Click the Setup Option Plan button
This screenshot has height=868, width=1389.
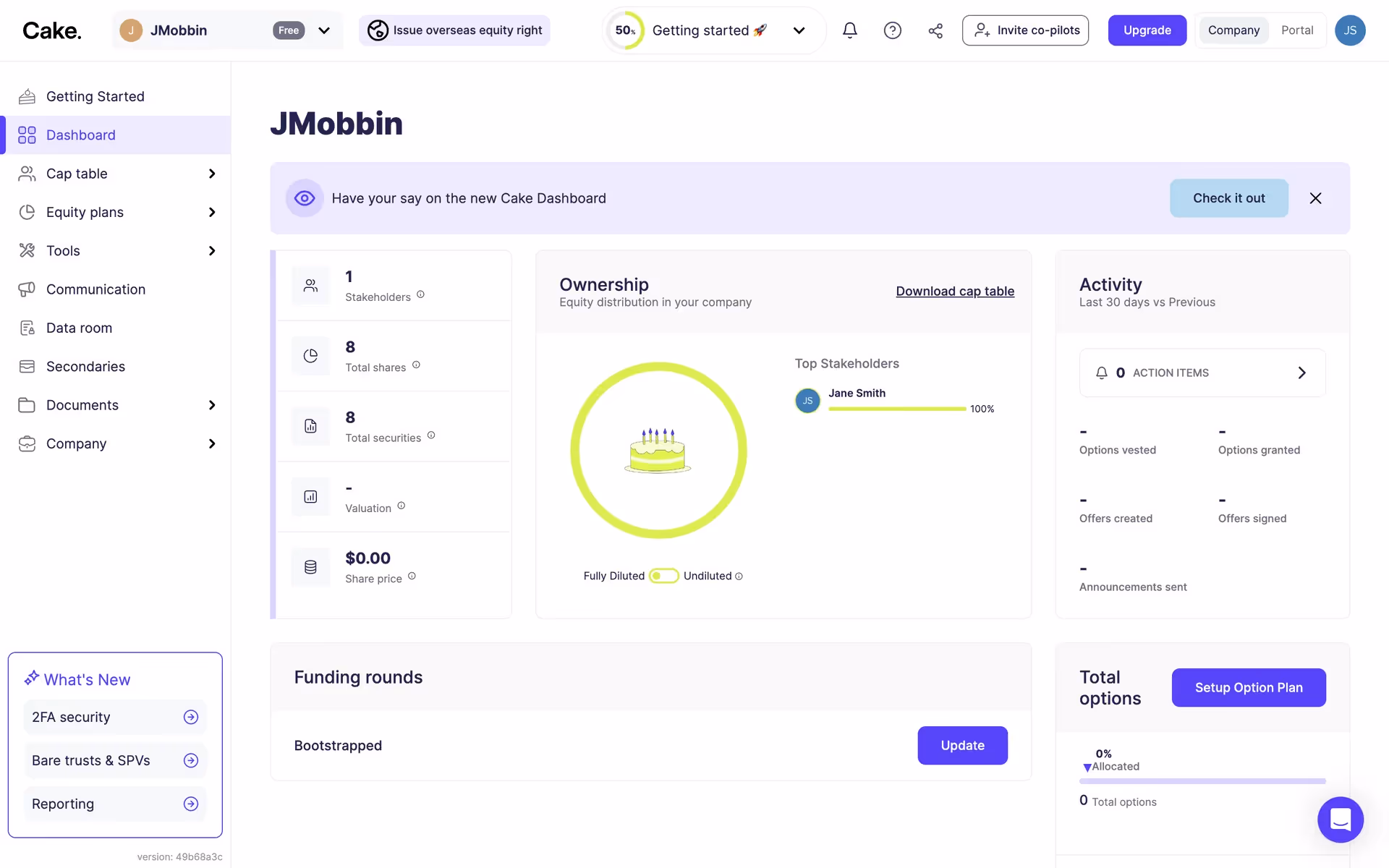pyautogui.click(x=1248, y=687)
